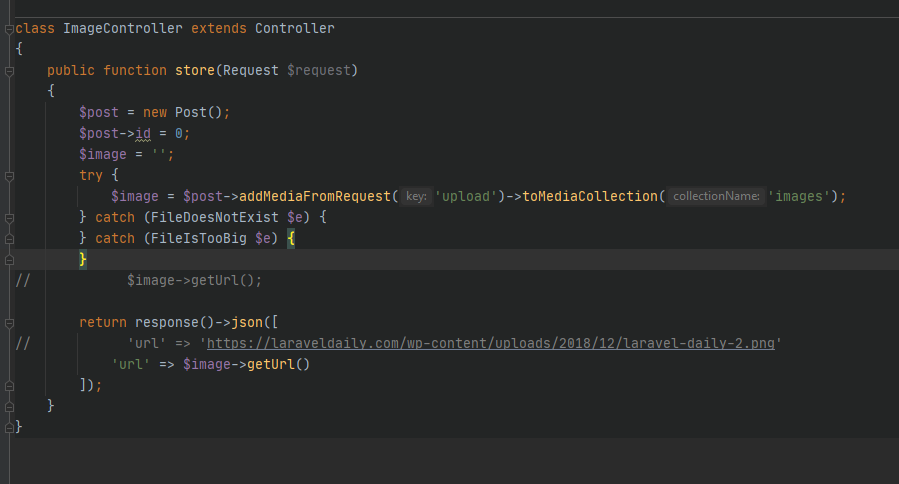The height and width of the screenshot is (484, 899).
Task: Click the FileIsTooBig exception class
Action: coord(198,238)
